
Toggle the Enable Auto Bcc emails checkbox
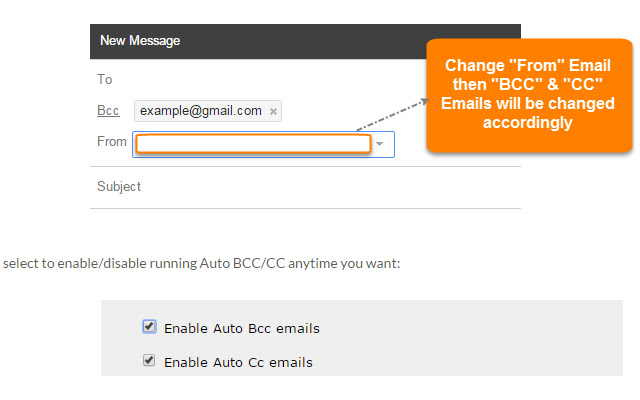coord(149,326)
